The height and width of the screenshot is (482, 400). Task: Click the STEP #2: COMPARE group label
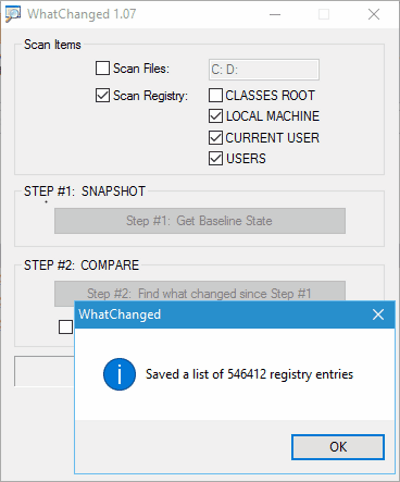(81, 265)
